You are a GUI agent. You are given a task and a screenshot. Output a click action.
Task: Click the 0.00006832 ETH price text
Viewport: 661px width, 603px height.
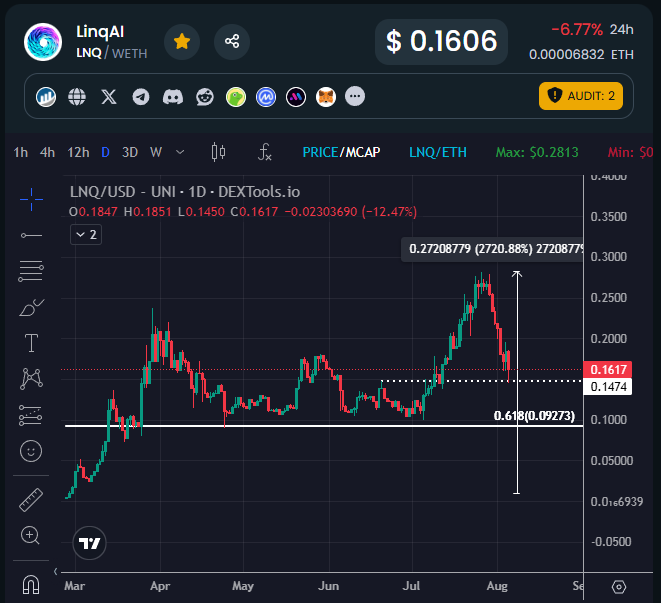581,54
